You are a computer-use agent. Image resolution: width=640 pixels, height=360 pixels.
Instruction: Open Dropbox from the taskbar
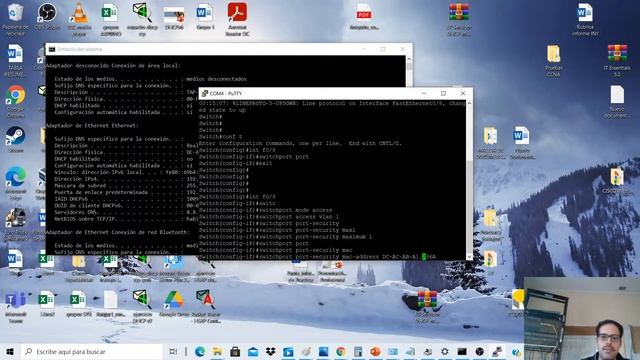click(270, 351)
